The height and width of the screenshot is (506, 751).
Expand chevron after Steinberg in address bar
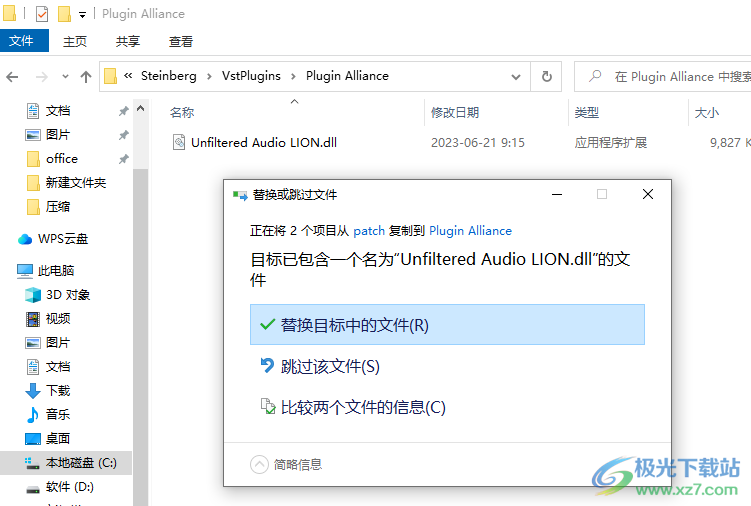coord(209,77)
